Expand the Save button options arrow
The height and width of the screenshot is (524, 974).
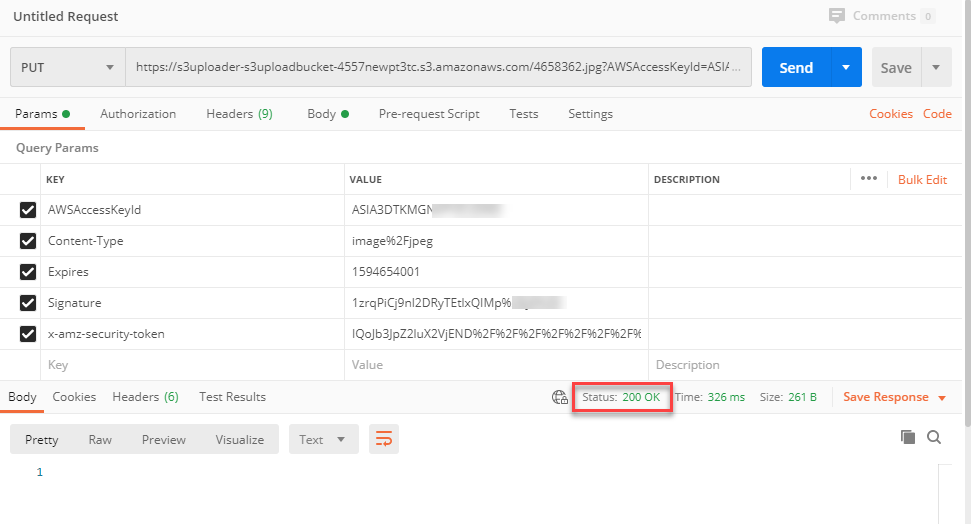coord(936,67)
